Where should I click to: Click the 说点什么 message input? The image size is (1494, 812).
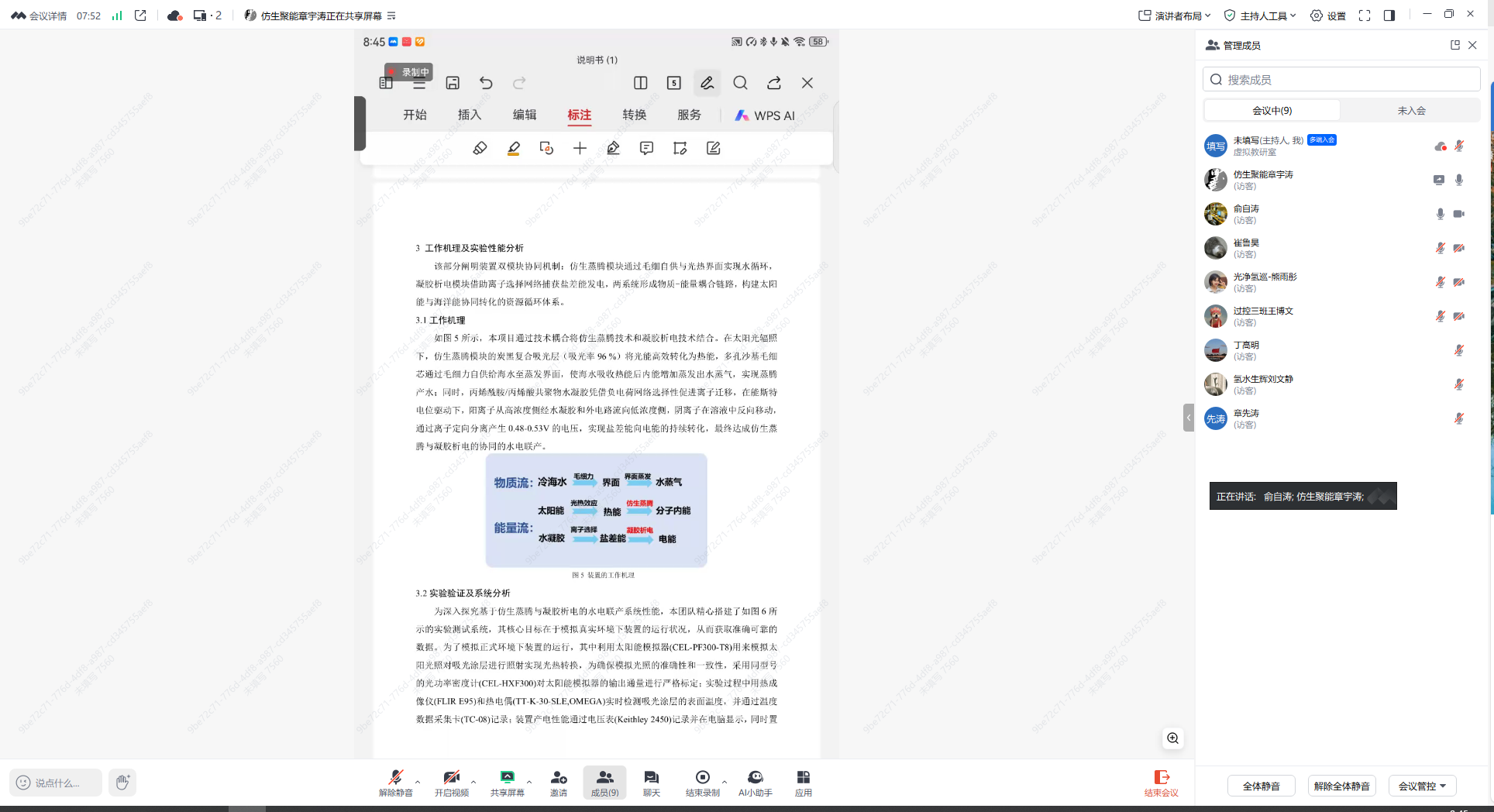tap(56, 783)
